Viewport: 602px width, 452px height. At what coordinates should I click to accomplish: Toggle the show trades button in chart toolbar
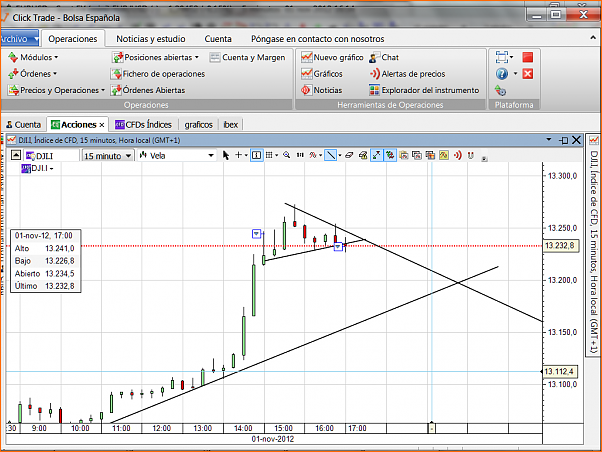point(390,155)
